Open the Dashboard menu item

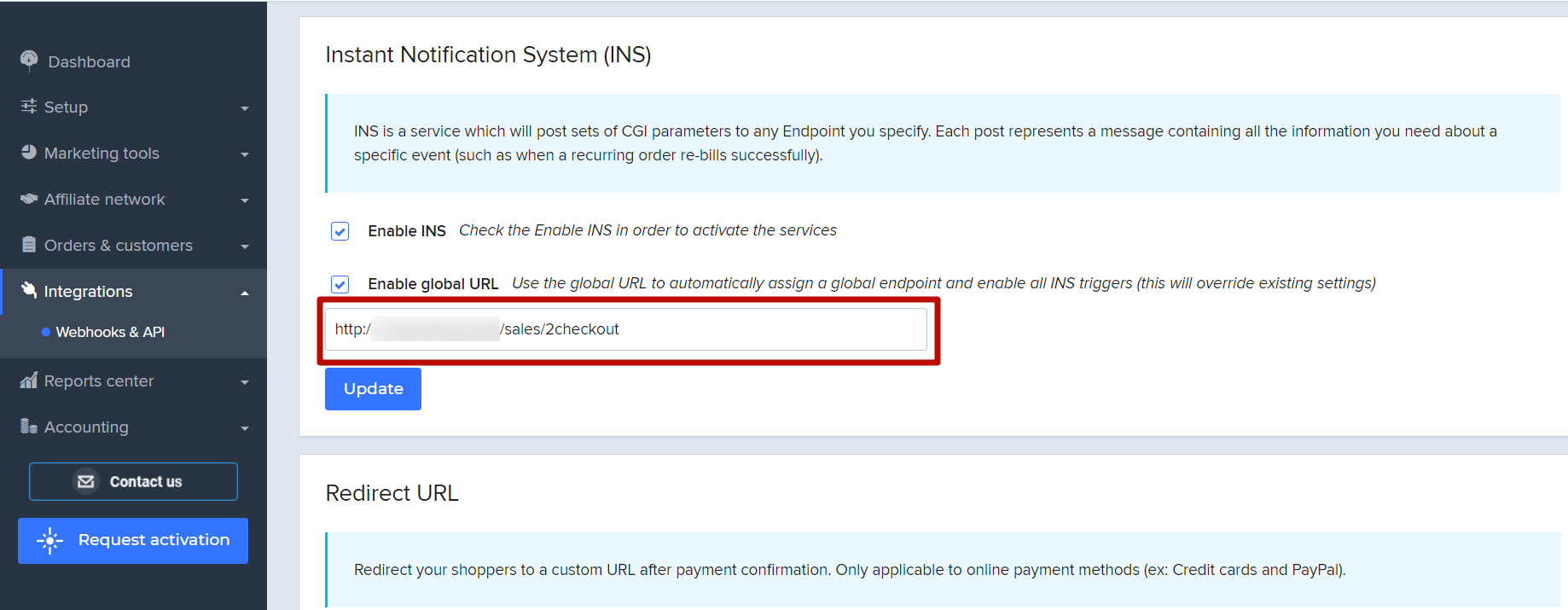tap(89, 62)
